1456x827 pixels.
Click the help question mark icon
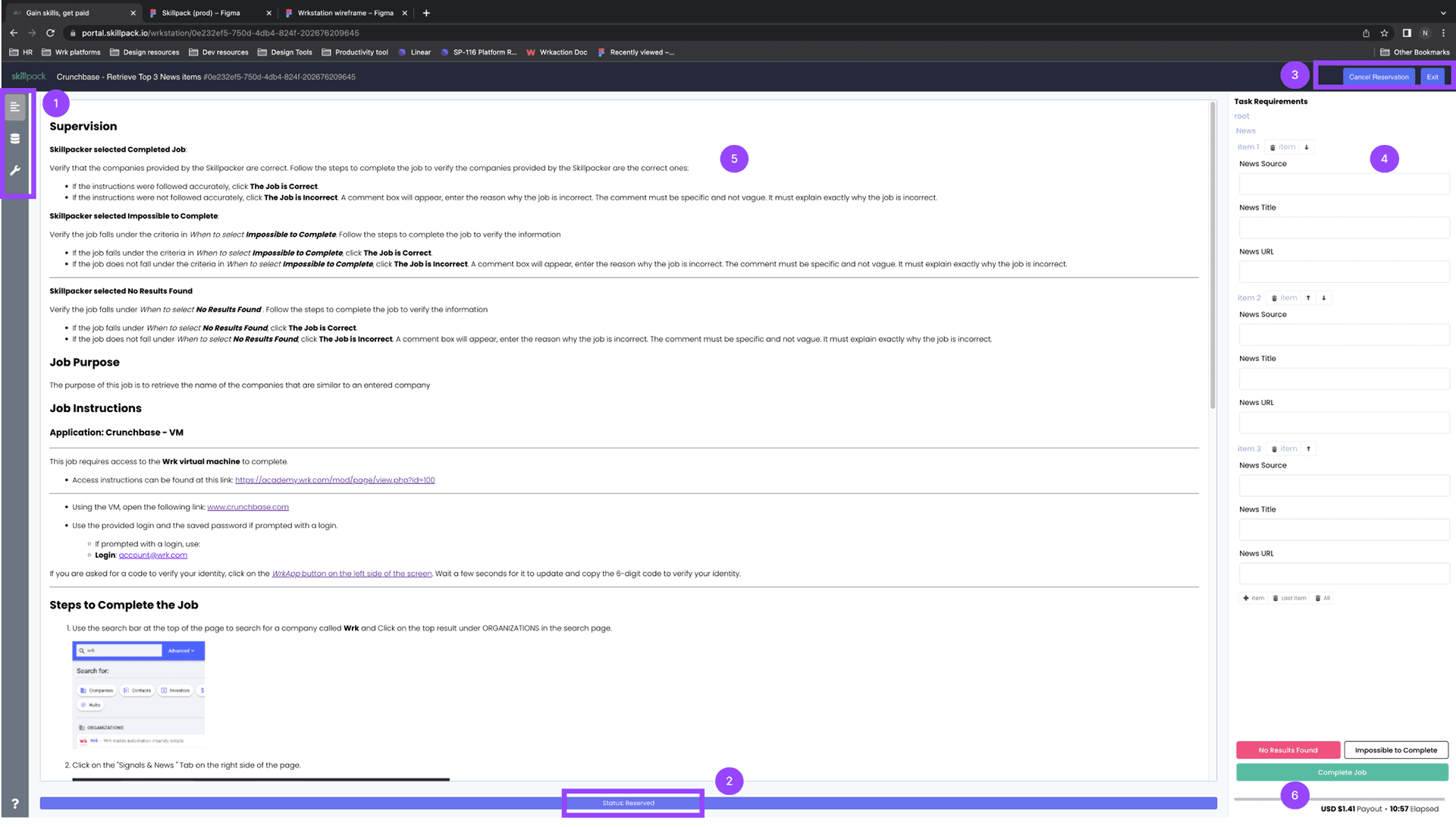pos(14,804)
